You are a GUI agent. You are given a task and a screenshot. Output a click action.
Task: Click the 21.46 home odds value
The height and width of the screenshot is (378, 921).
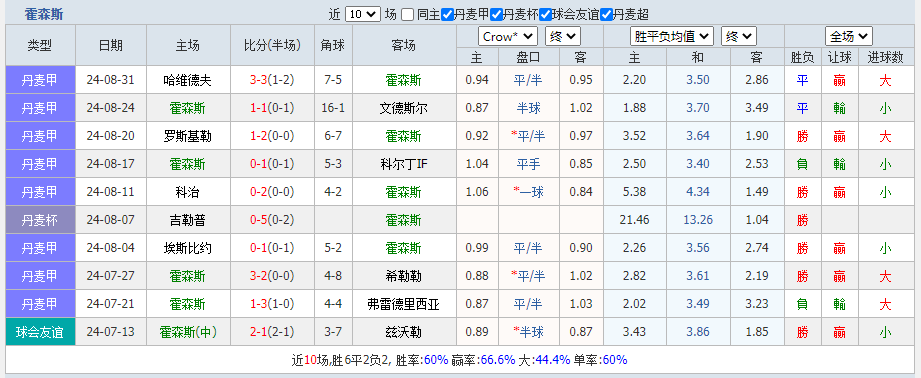pos(635,221)
